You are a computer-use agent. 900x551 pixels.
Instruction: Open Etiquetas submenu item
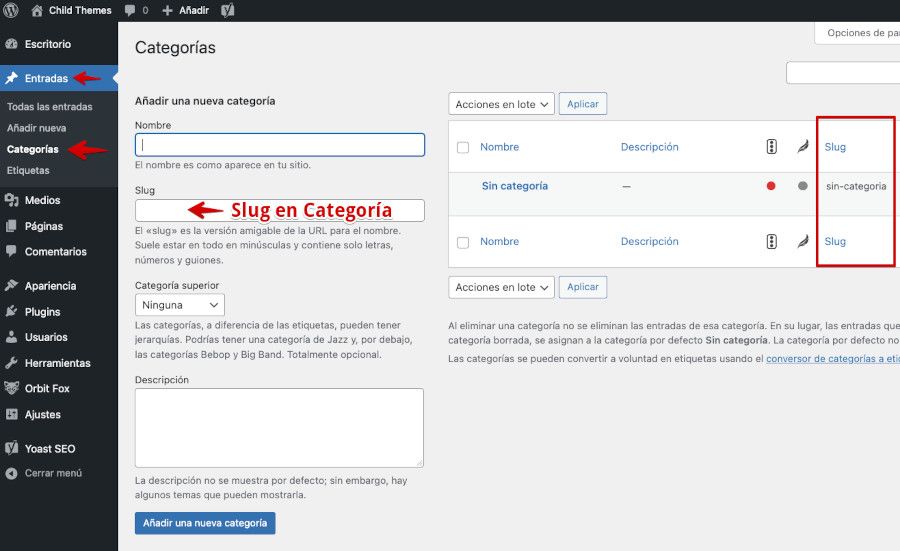pyautogui.click(x=28, y=170)
